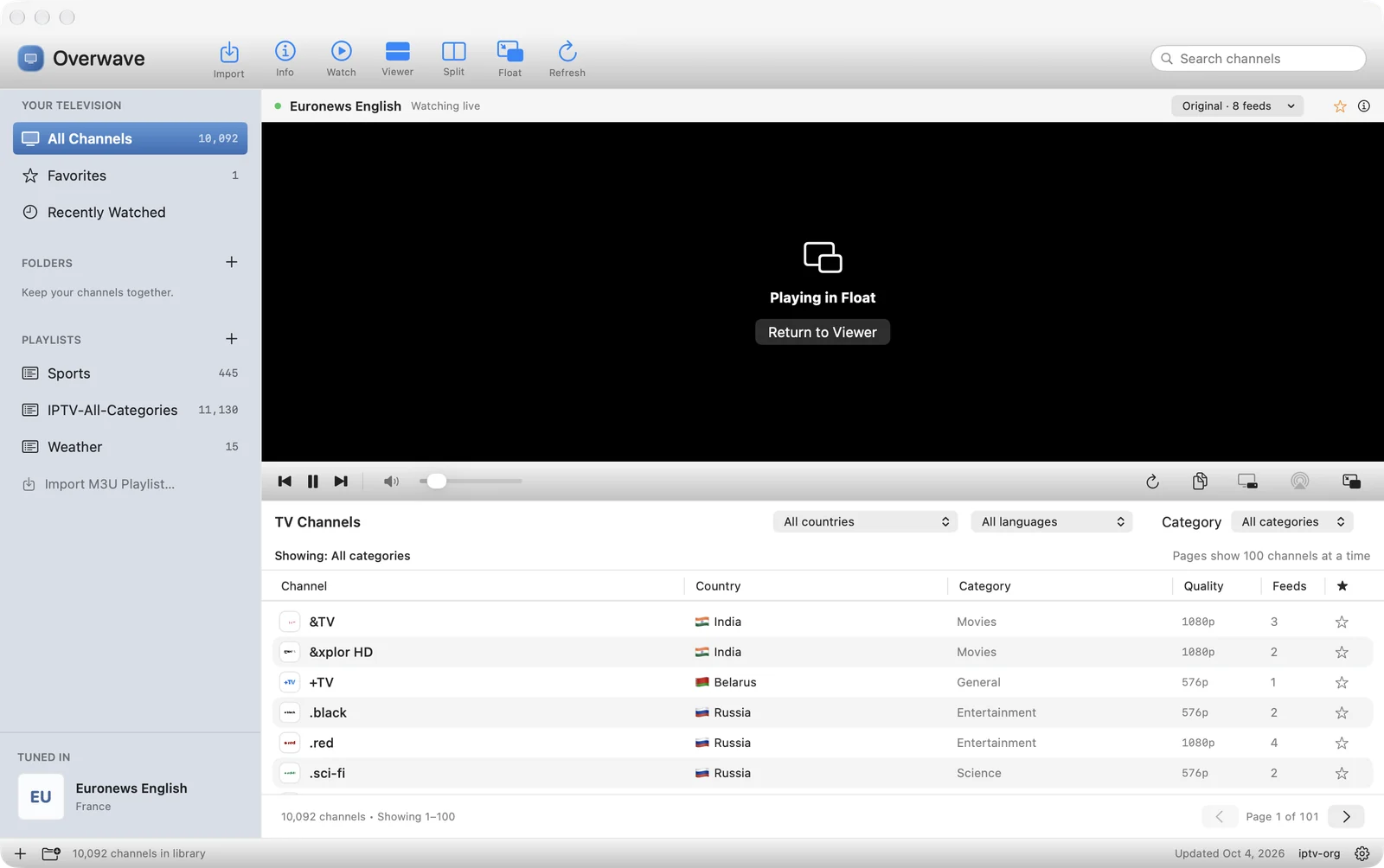
Task: Click Return to Viewer button
Action: (823, 332)
